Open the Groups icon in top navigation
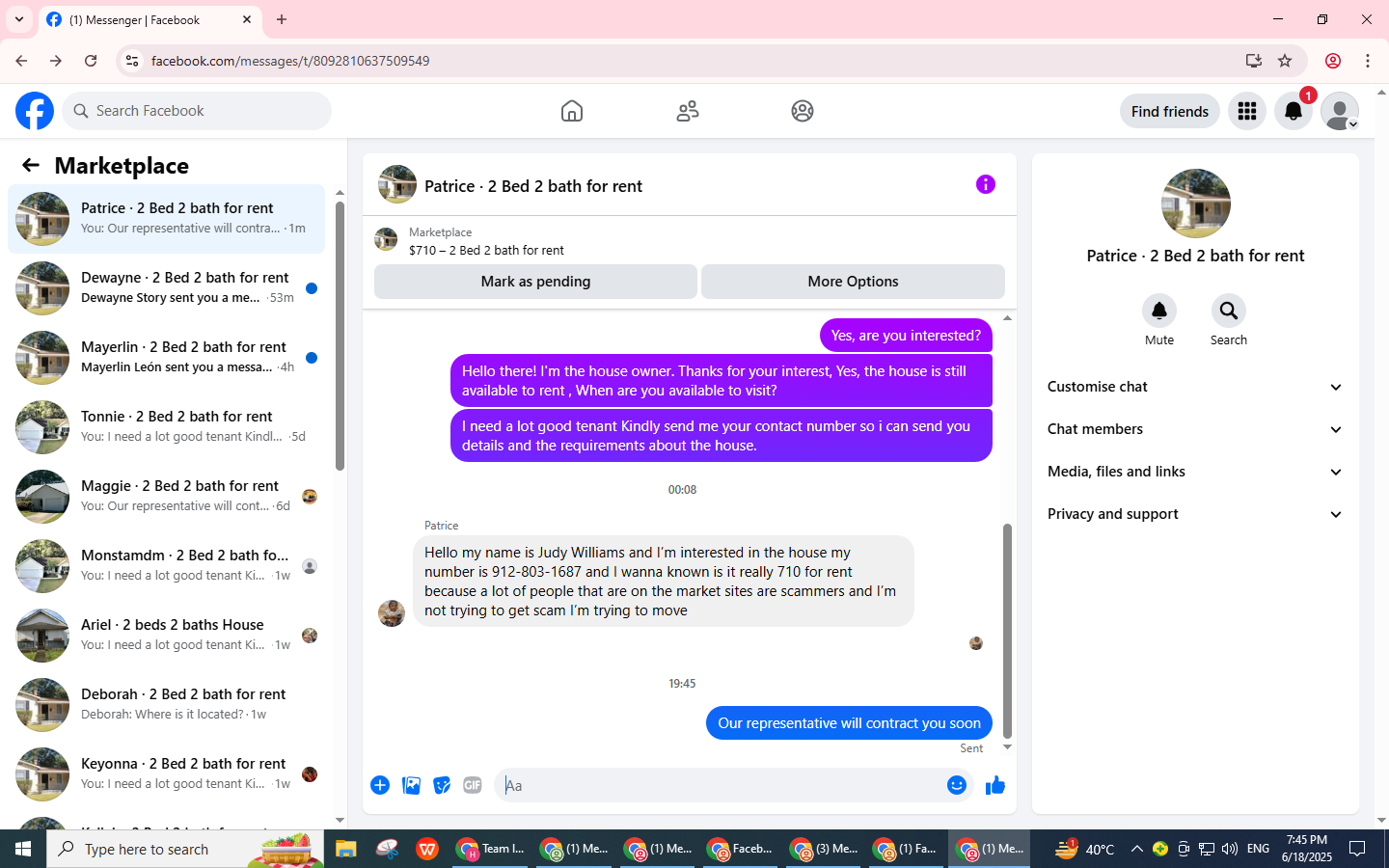Image resolution: width=1389 pixels, height=868 pixels. click(x=803, y=111)
